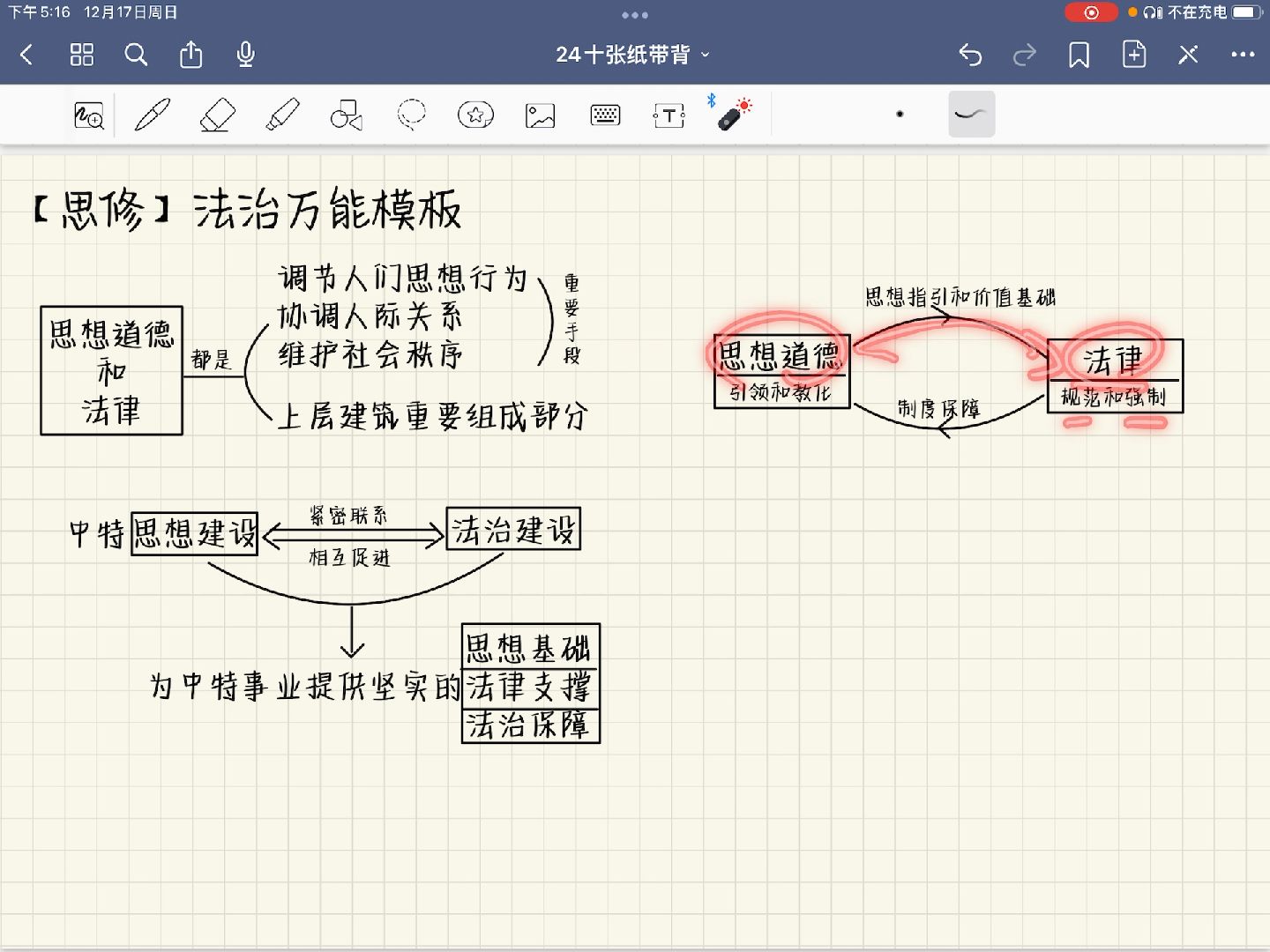This screenshot has height=952, width=1270.
Task: Open the search magnifier
Action: pyautogui.click(x=136, y=55)
